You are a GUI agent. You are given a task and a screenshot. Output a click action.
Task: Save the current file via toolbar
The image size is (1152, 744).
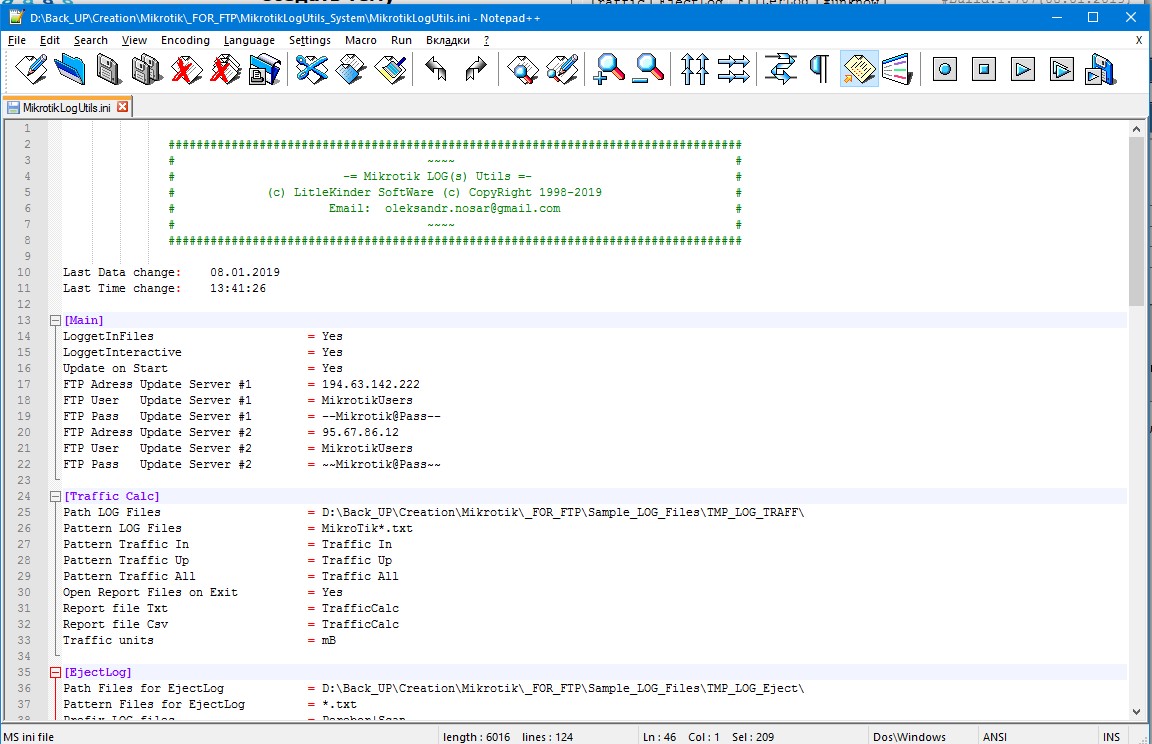(x=109, y=70)
